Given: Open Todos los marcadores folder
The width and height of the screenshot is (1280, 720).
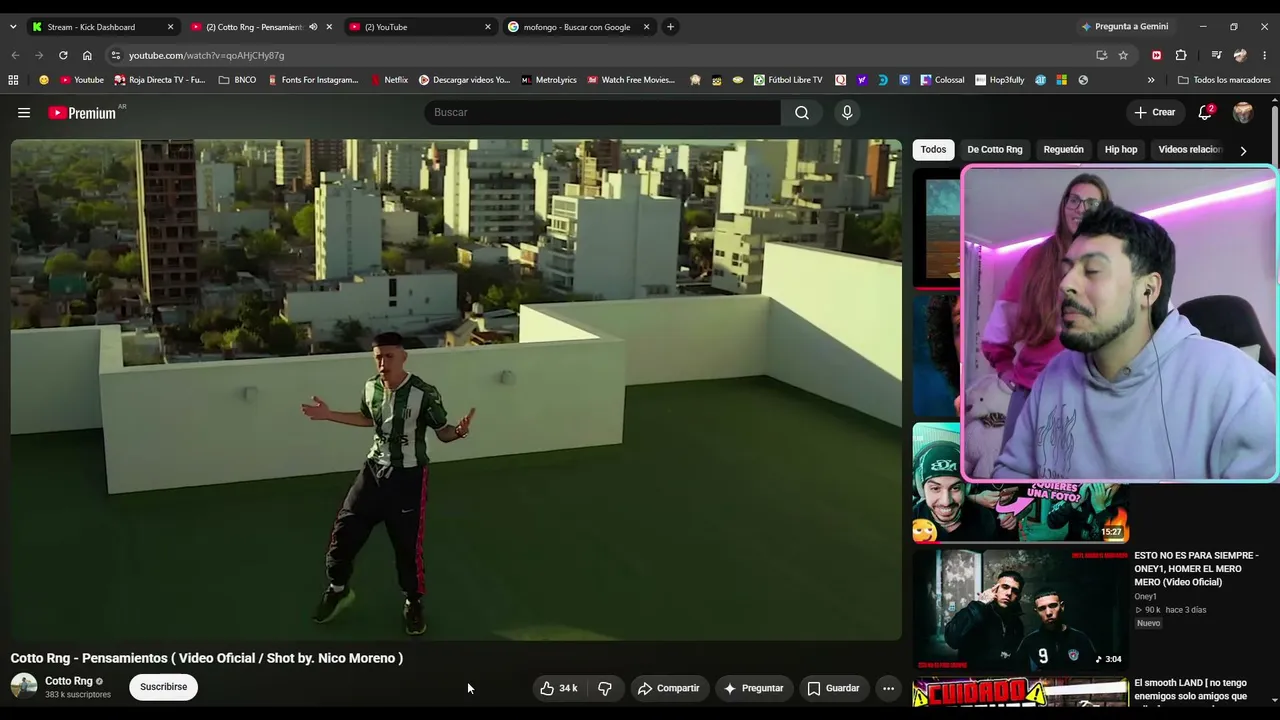Looking at the screenshot, I should tap(1224, 80).
